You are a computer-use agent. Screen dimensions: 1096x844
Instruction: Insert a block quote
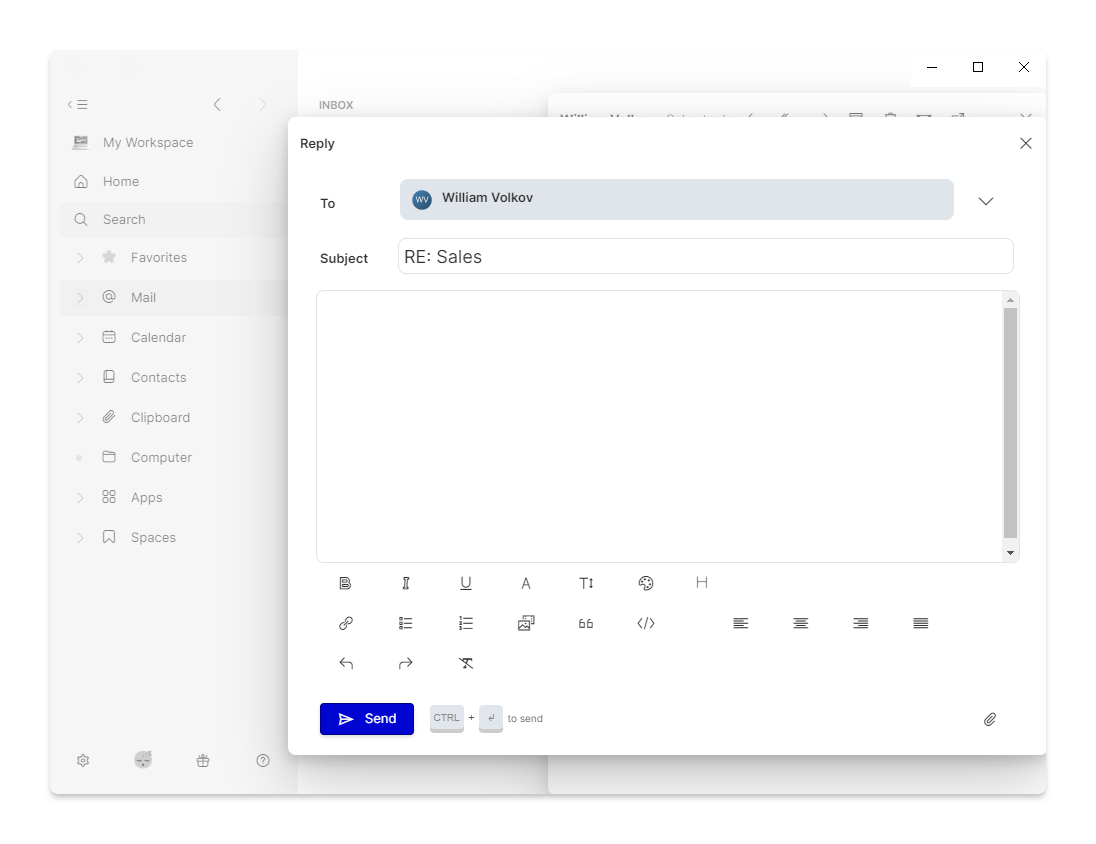586,623
